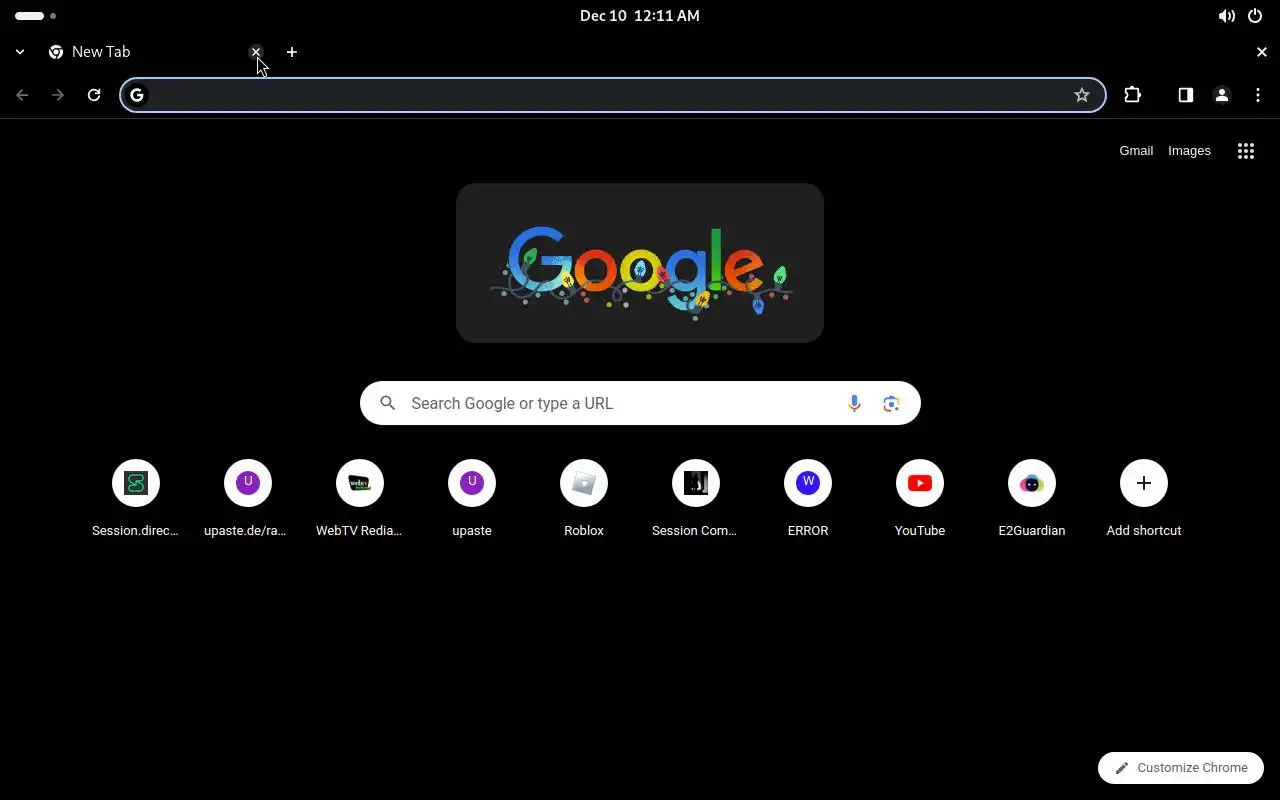Open the YouTube shortcut

(920, 499)
